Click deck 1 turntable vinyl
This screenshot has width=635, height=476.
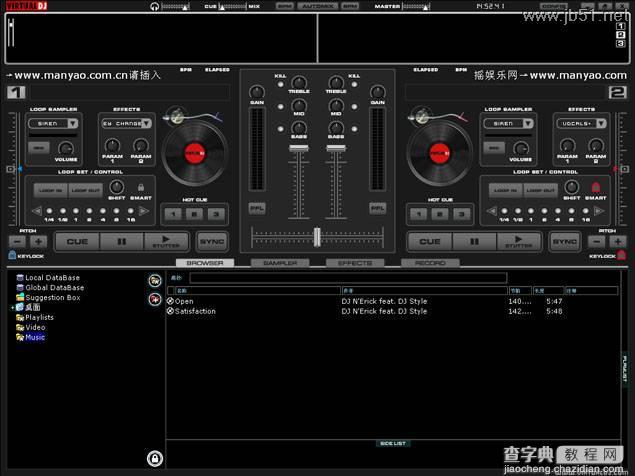195,153
